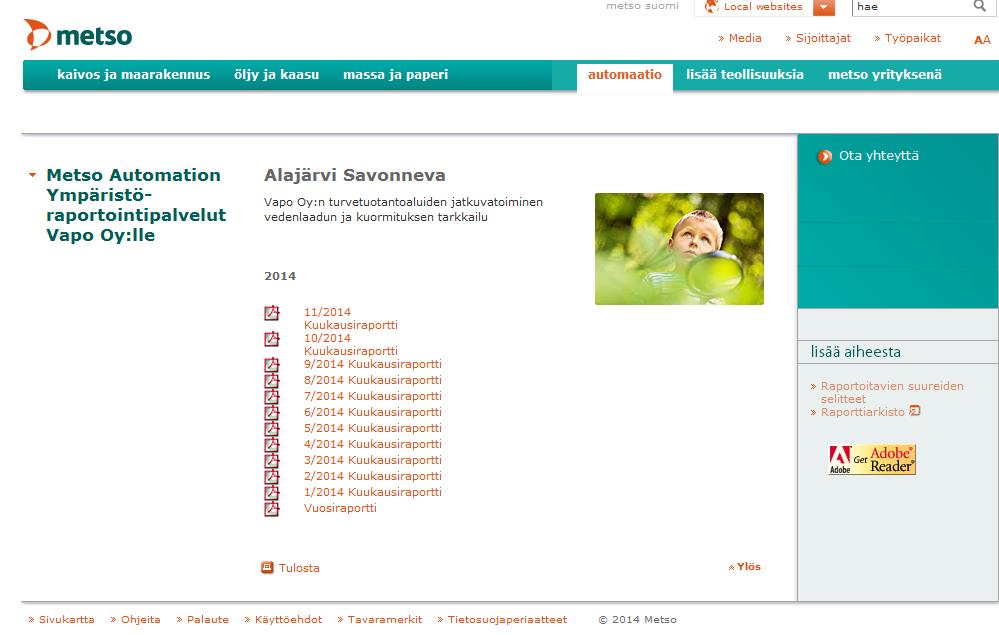Click the globe icon beside Local websites
This screenshot has height=635, width=999.
(711, 7)
